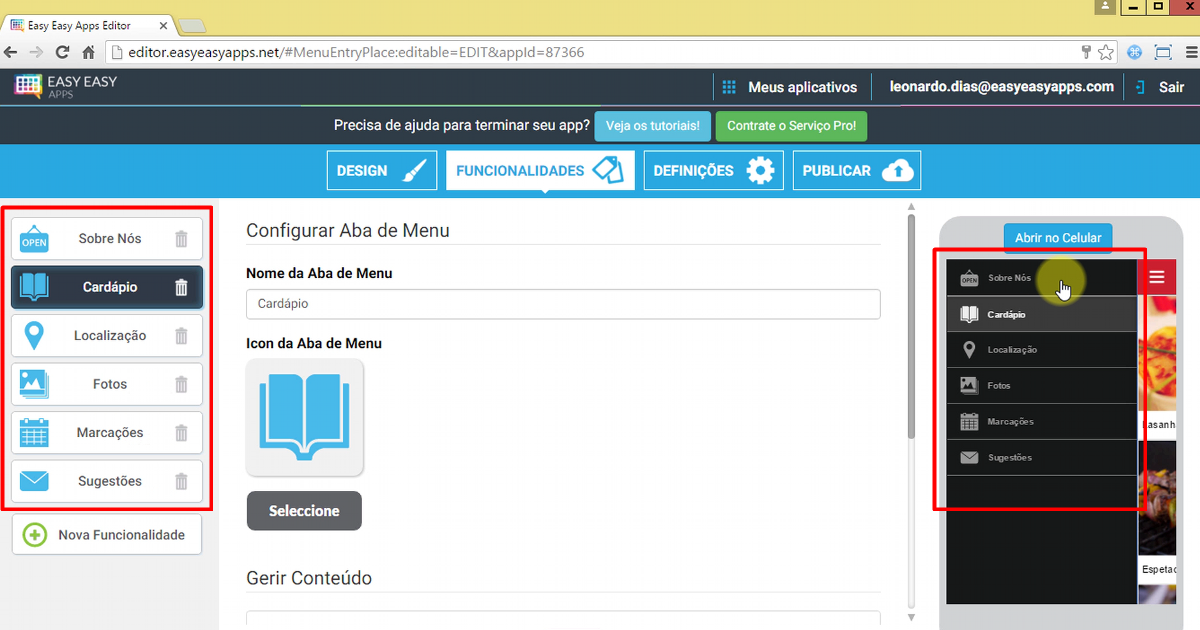
Task: Reload the page in the browser
Action: (62, 52)
